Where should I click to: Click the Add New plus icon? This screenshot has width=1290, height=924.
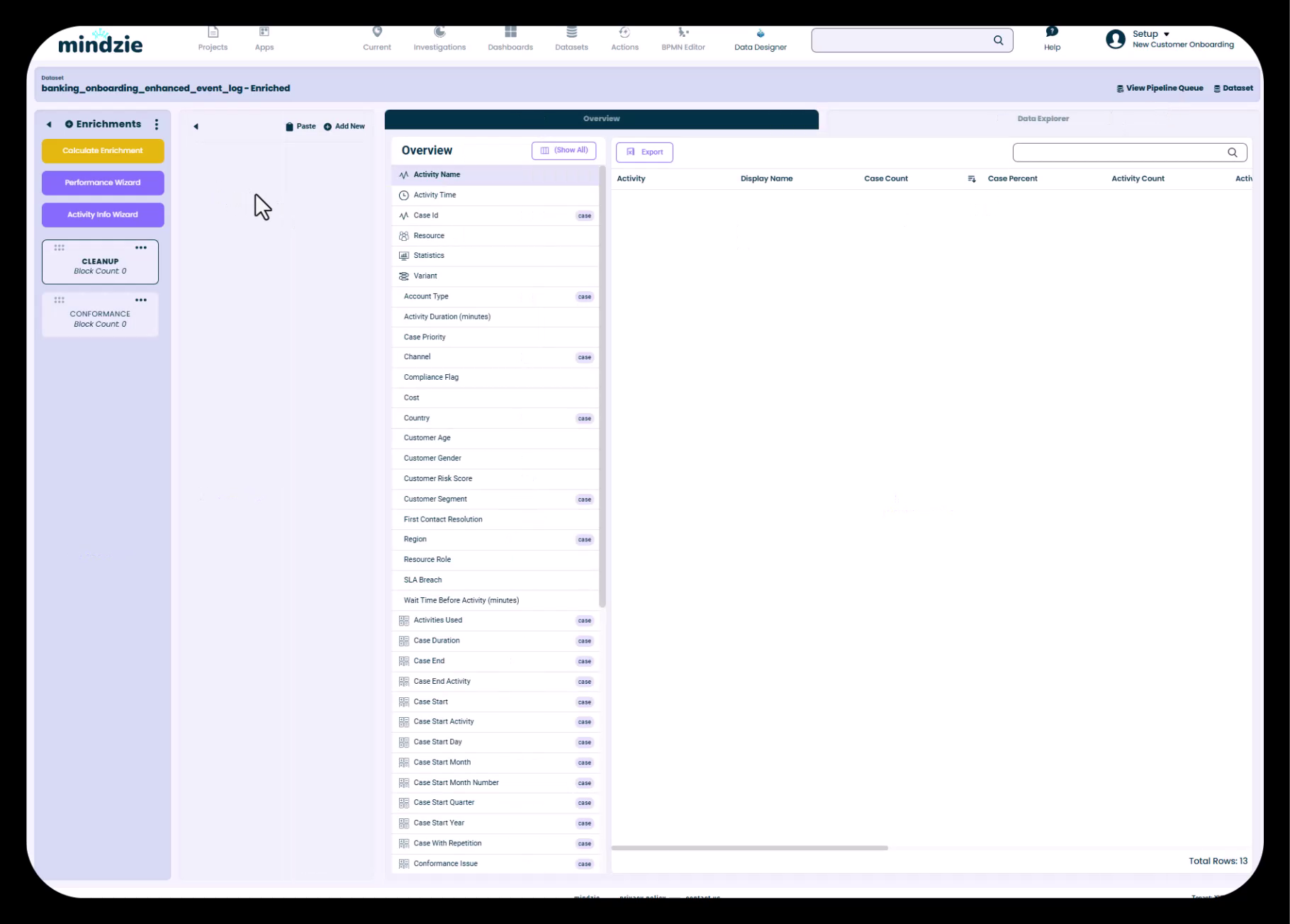click(x=327, y=127)
